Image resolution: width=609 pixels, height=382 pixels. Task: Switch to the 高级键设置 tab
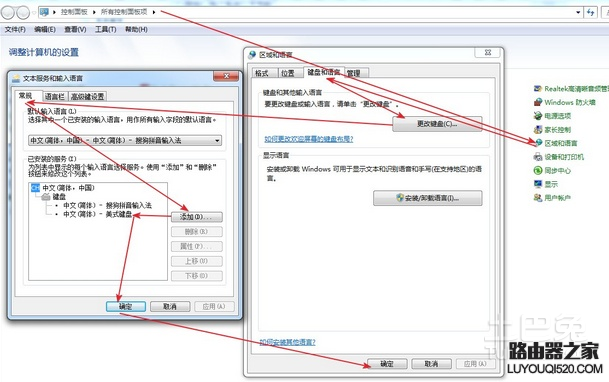point(87,96)
